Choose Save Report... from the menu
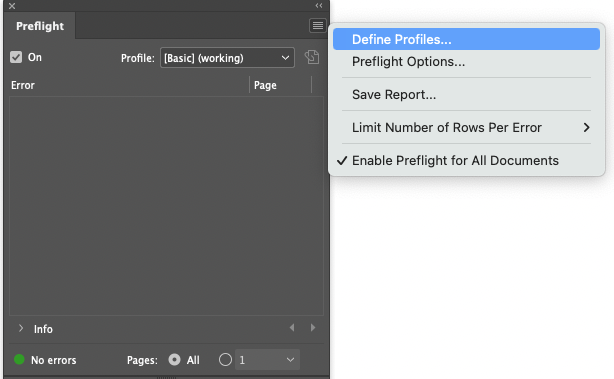This screenshot has width=614, height=379. point(466,94)
